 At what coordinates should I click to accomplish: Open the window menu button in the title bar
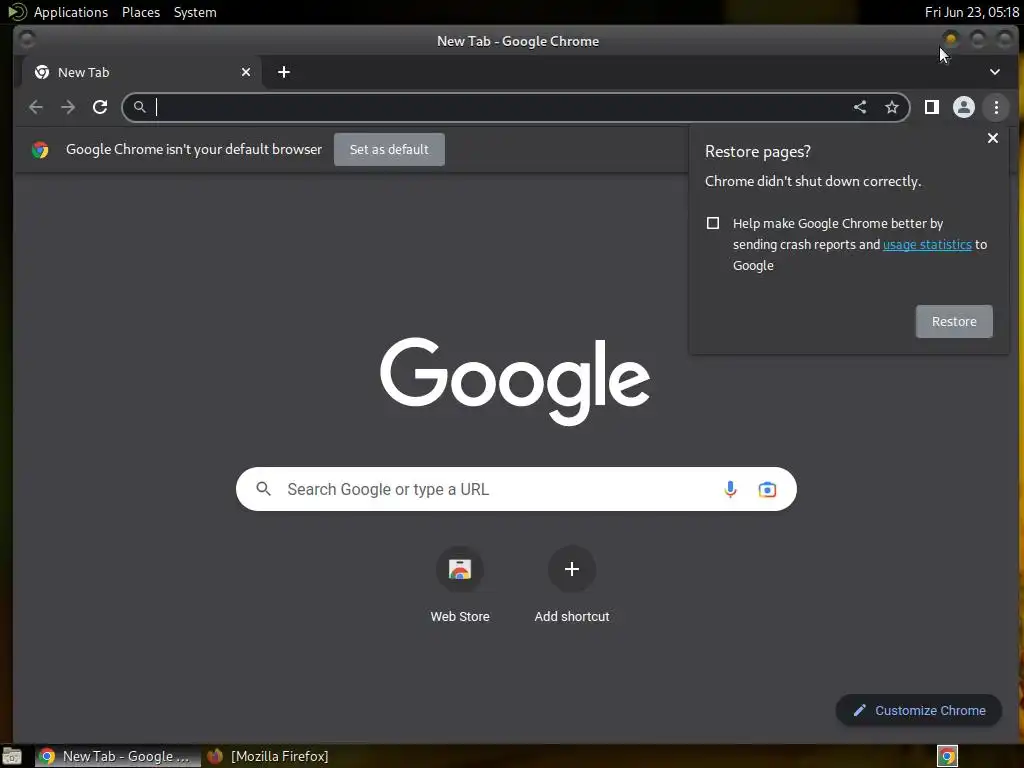click(x=27, y=40)
